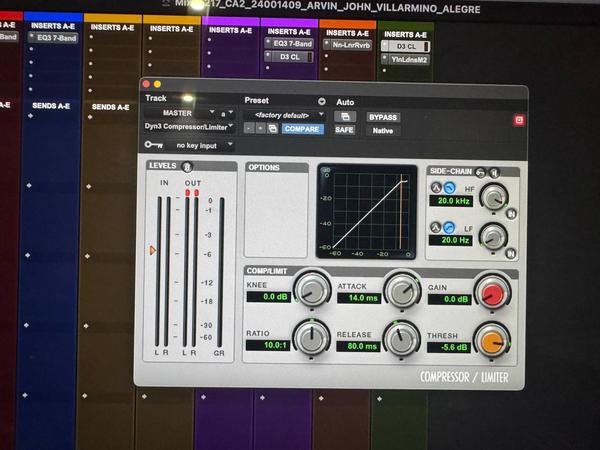
Task: Click the preset copy settings icon
Action: pos(273,129)
